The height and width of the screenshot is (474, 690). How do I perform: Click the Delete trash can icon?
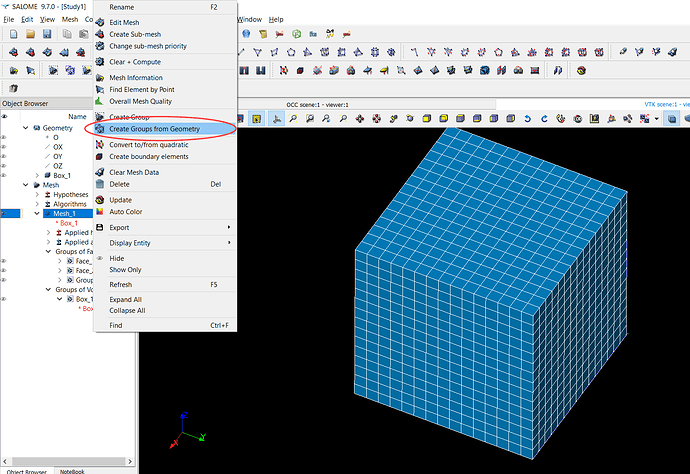point(100,184)
